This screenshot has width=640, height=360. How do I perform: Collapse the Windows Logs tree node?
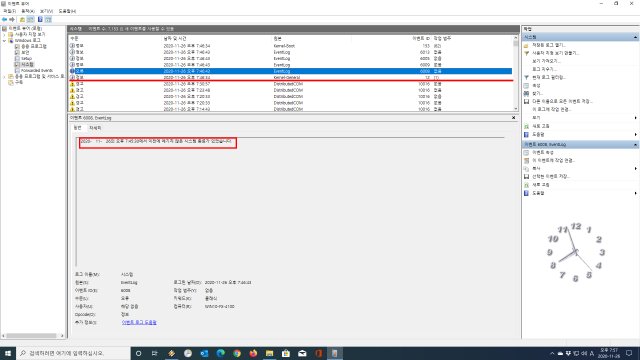(4, 40)
